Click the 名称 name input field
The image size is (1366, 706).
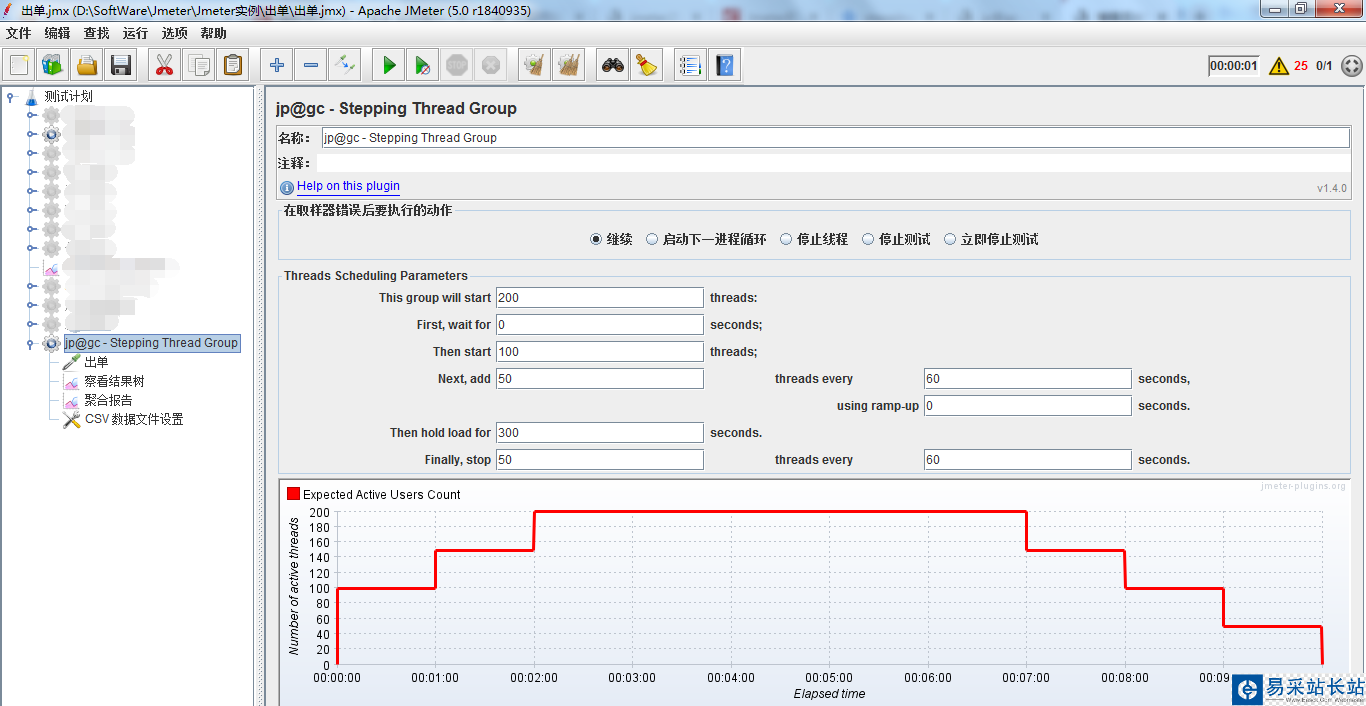click(x=835, y=138)
